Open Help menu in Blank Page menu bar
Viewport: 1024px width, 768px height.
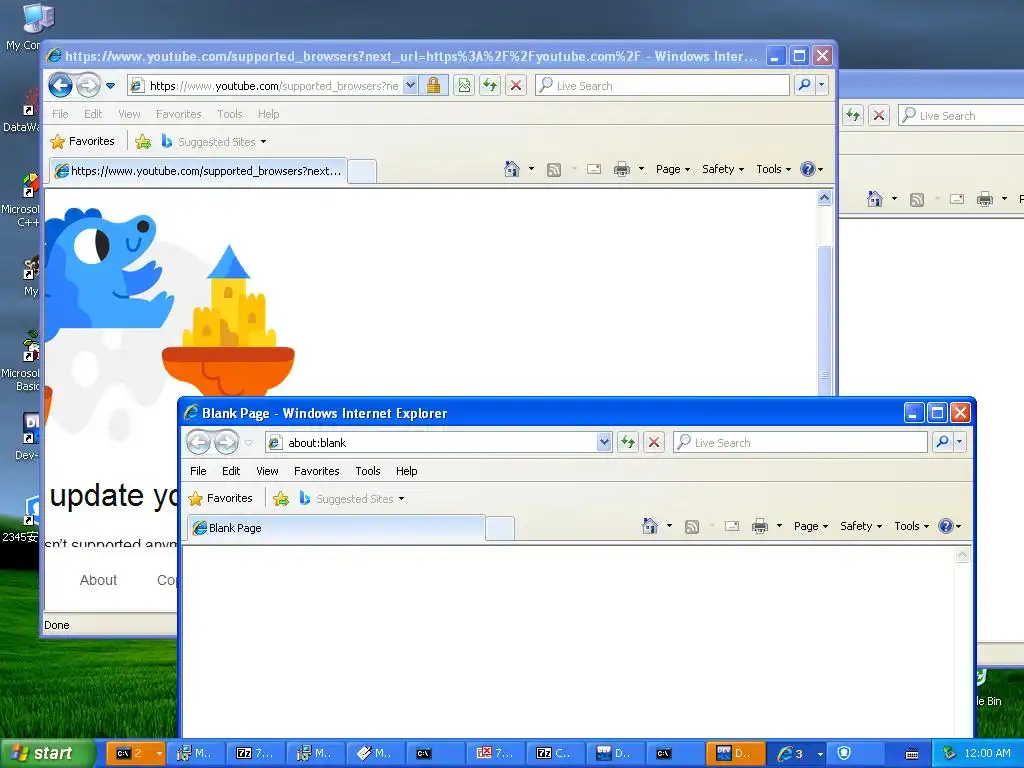pos(406,471)
